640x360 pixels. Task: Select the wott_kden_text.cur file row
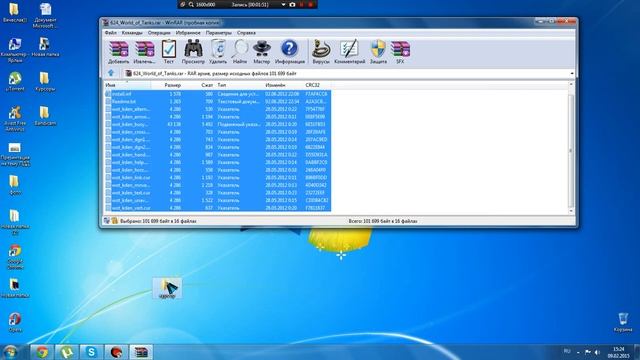point(218,193)
